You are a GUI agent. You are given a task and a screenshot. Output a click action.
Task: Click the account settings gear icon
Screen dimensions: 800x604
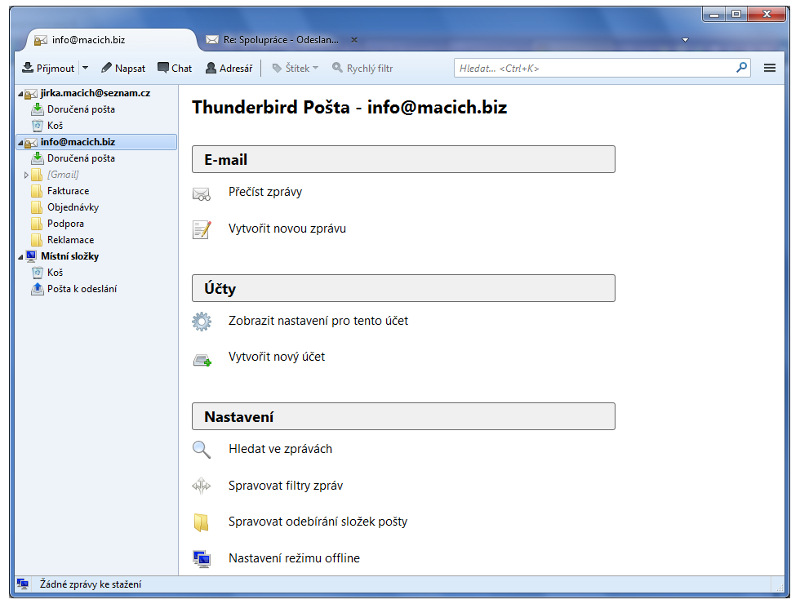pos(202,321)
